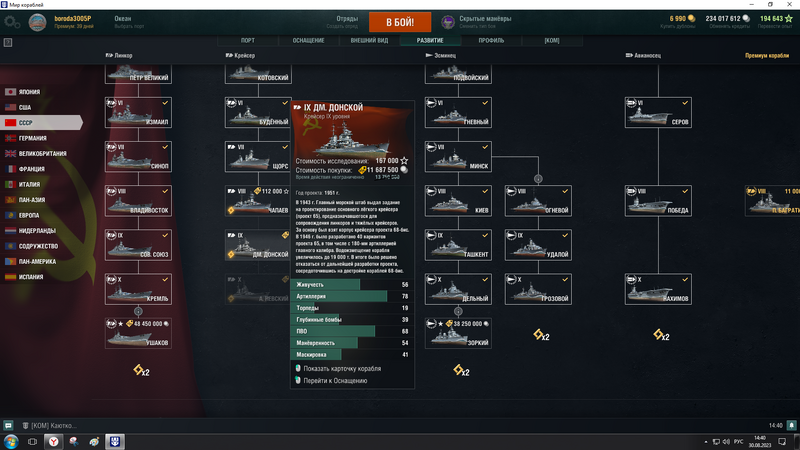
Task: Open the settings gear icon
Action: click(x=11, y=22)
